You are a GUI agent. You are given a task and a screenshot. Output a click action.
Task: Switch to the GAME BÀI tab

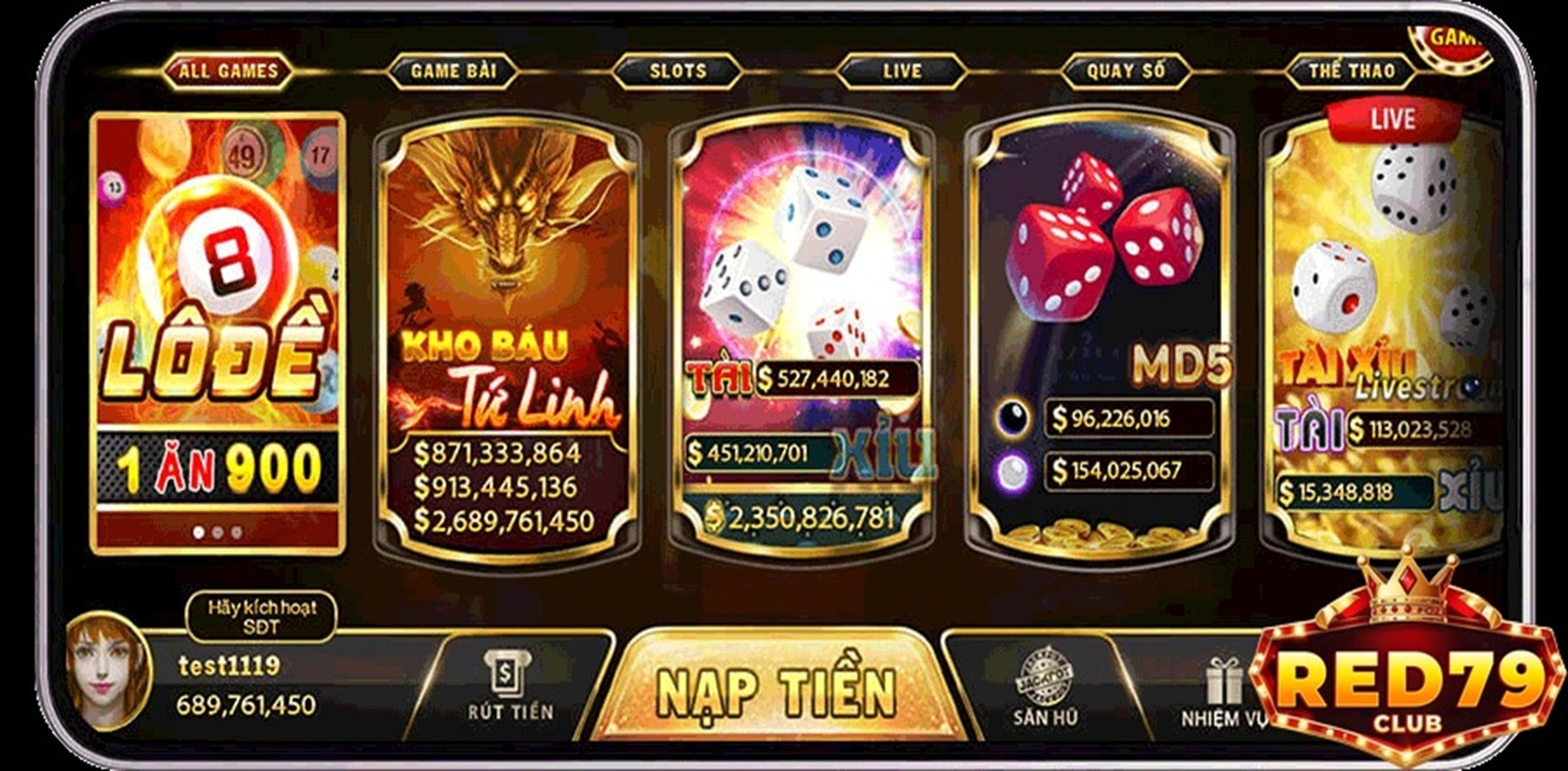pos(453,72)
